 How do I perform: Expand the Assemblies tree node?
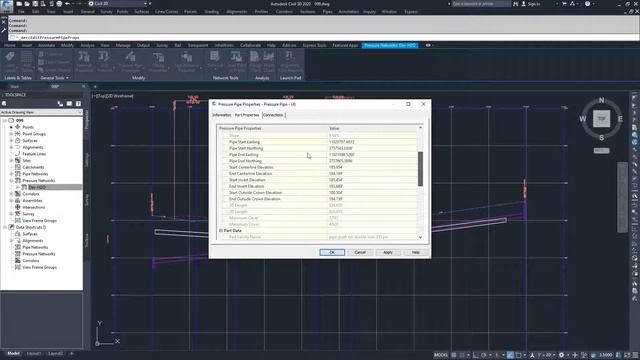[x=11, y=200]
